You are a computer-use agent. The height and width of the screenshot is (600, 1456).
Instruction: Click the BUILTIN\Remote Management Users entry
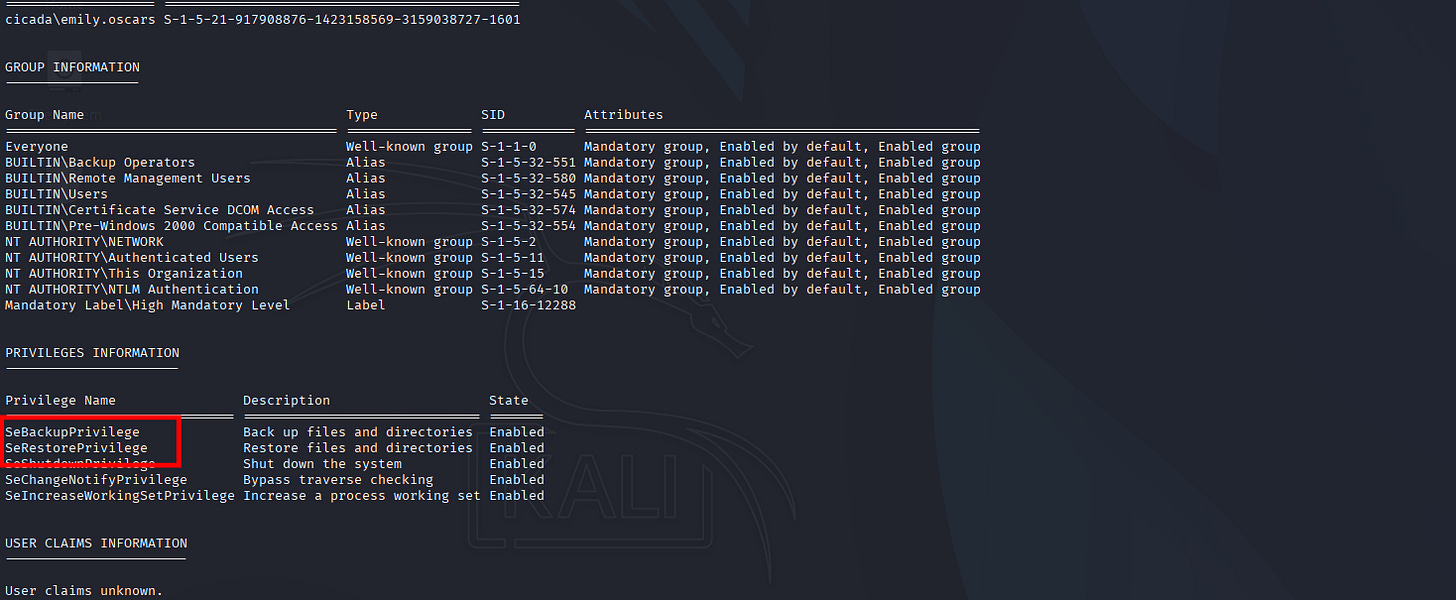[128, 178]
